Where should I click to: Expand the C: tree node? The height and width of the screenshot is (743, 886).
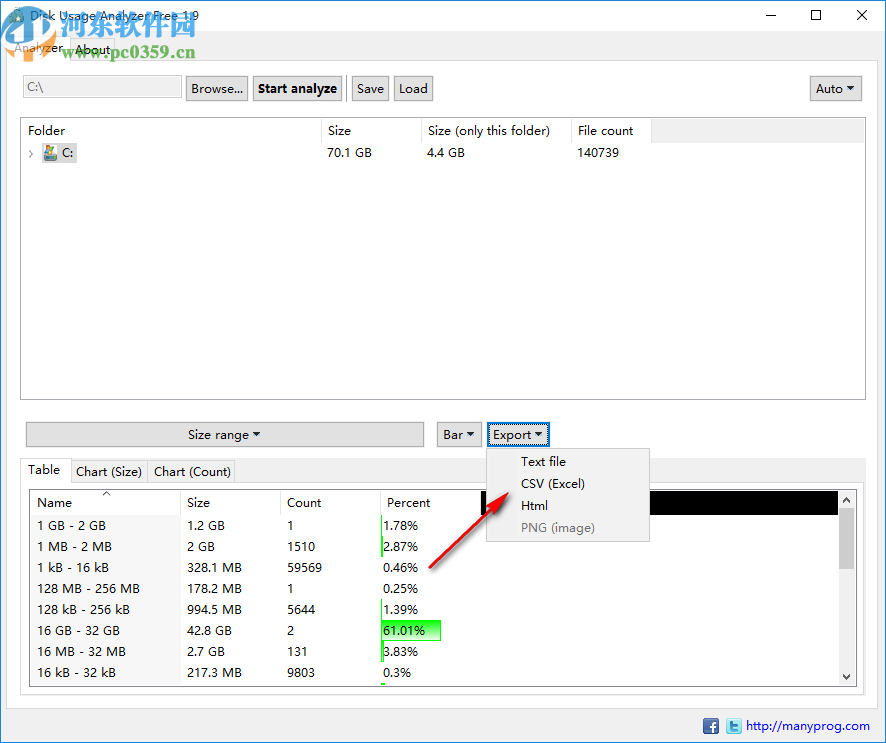click(x=31, y=153)
